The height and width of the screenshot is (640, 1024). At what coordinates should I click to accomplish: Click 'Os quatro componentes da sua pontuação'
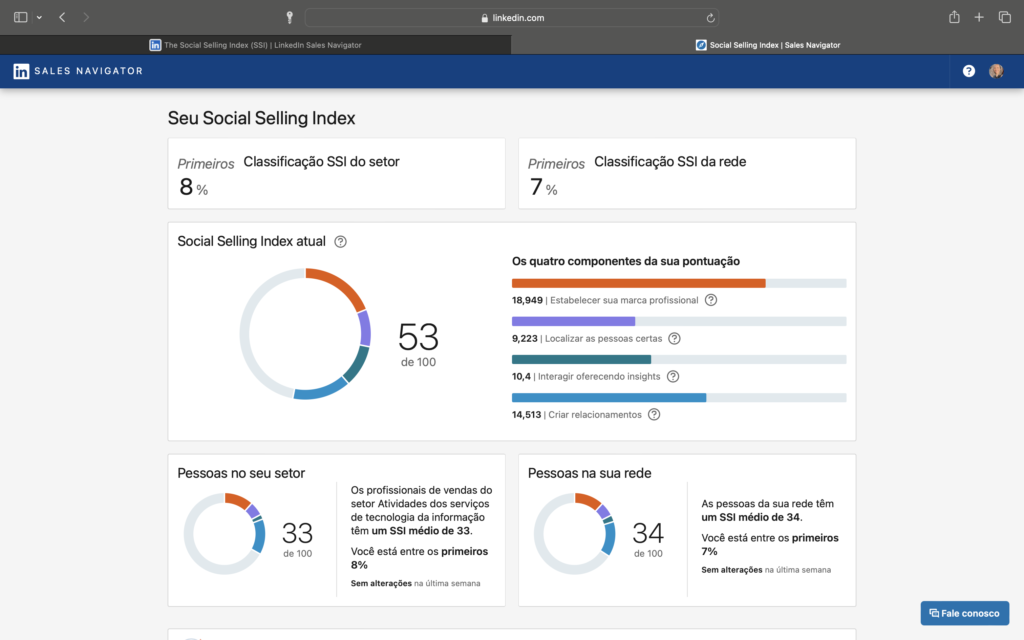[626, 261]
